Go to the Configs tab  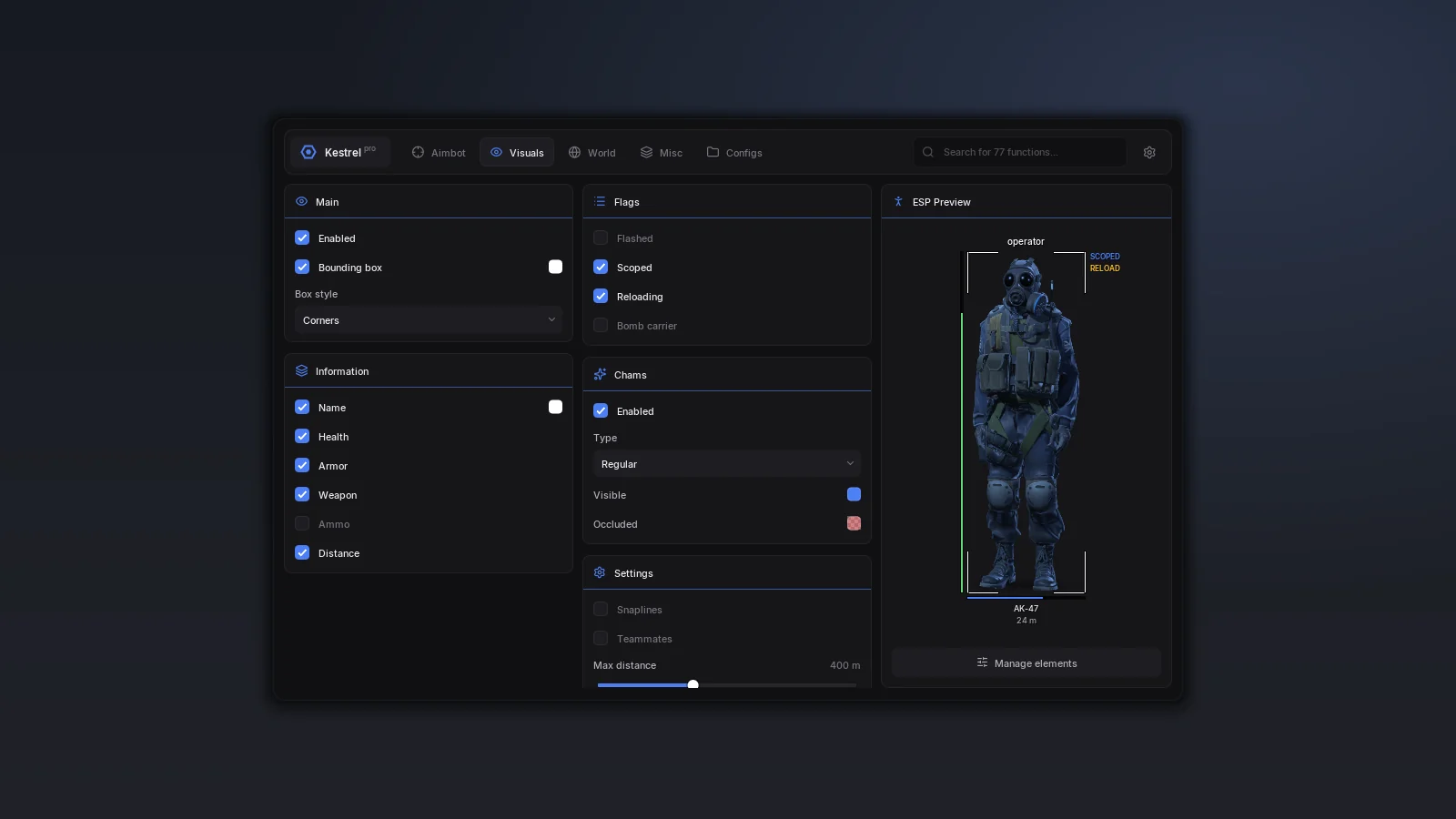point(734,152)
